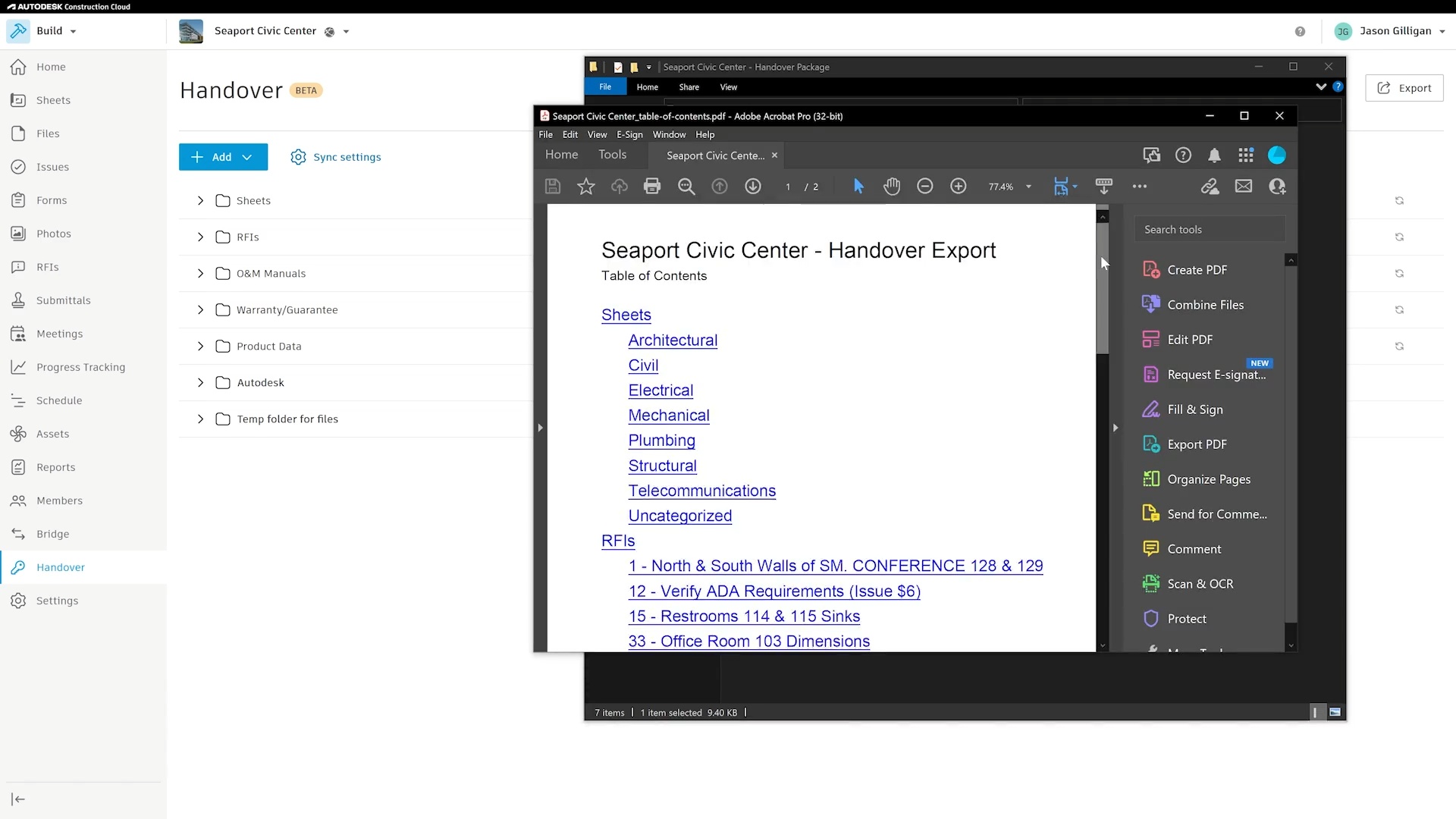The width and height of the screenshot is (1456, 819).
Task: Click the Print icon in Acrobat toolbar
Action: pos(652,187)
